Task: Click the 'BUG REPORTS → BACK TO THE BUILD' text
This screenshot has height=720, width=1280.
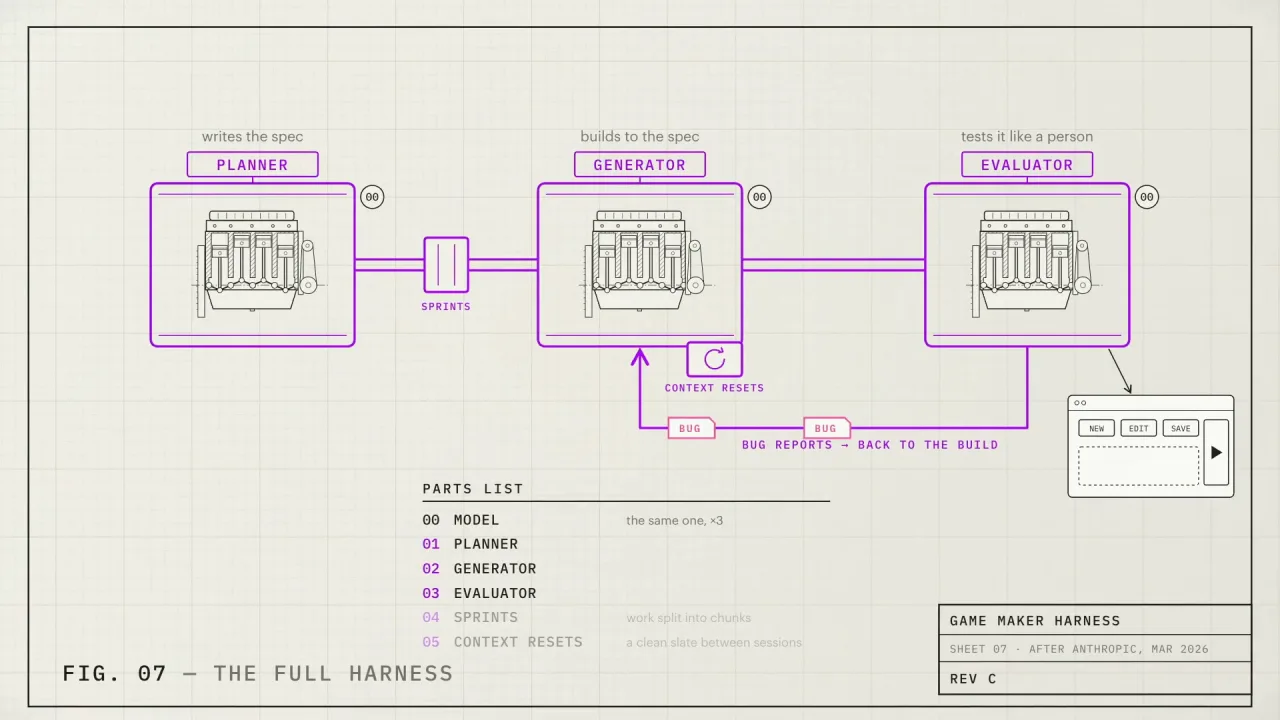Action: (870, 445)
